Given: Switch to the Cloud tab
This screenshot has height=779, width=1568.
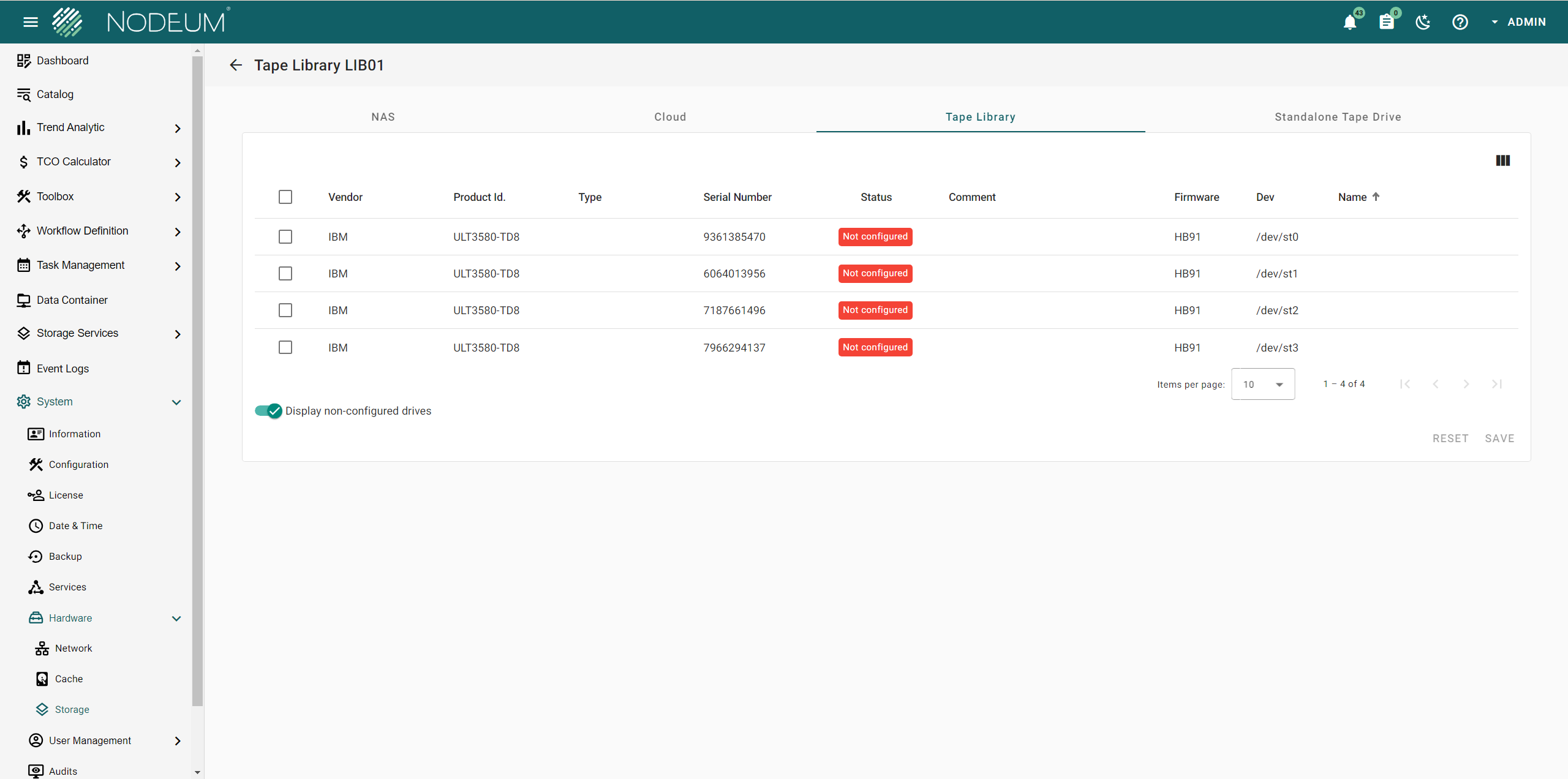Looking at the screenshot, I should (x=670, y=117).
